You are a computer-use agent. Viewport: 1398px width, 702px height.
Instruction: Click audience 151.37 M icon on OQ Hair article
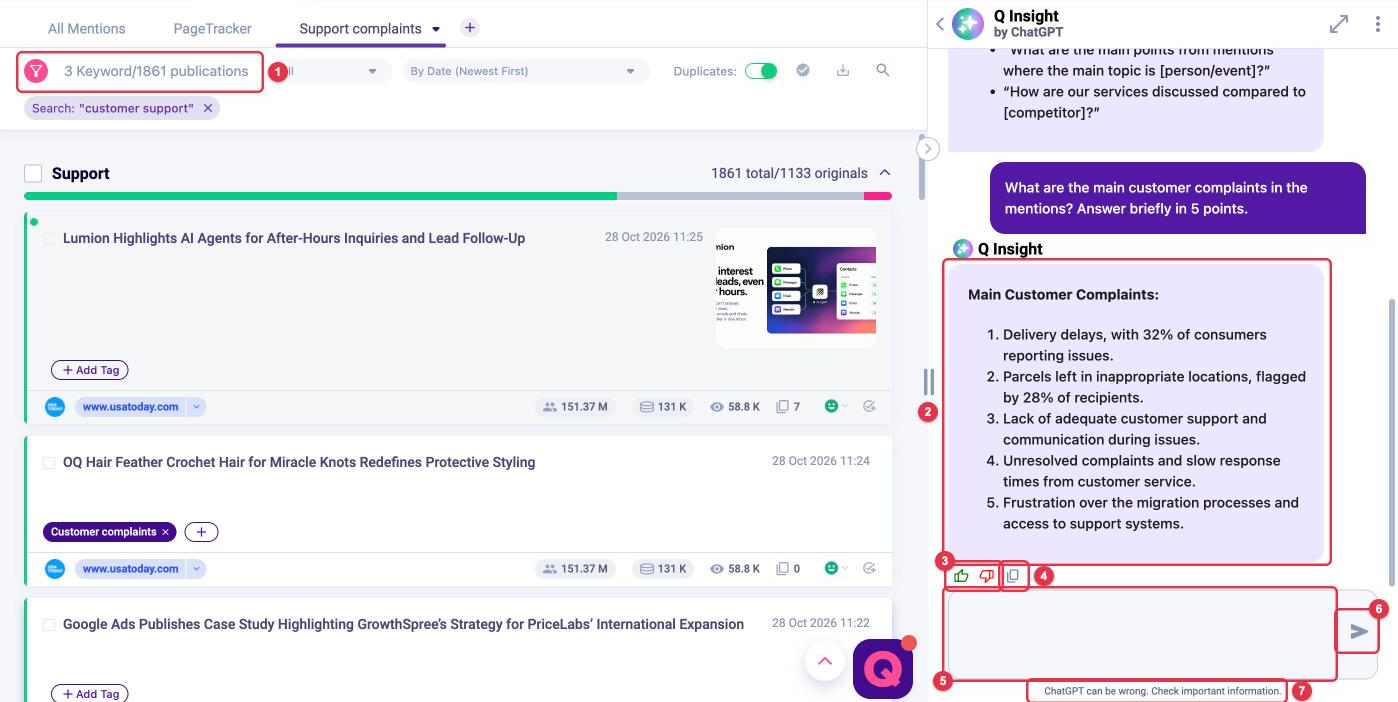549,569
